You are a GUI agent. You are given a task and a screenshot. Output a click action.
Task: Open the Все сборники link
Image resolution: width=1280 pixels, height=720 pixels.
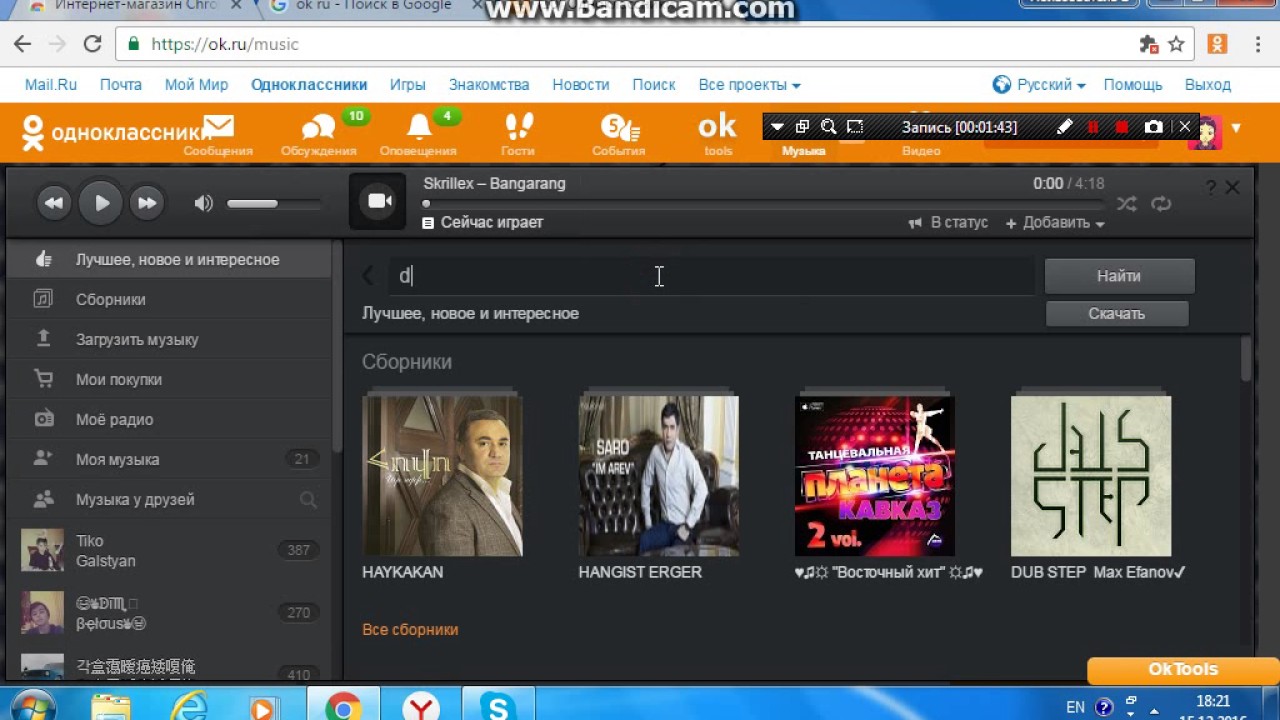410,629
